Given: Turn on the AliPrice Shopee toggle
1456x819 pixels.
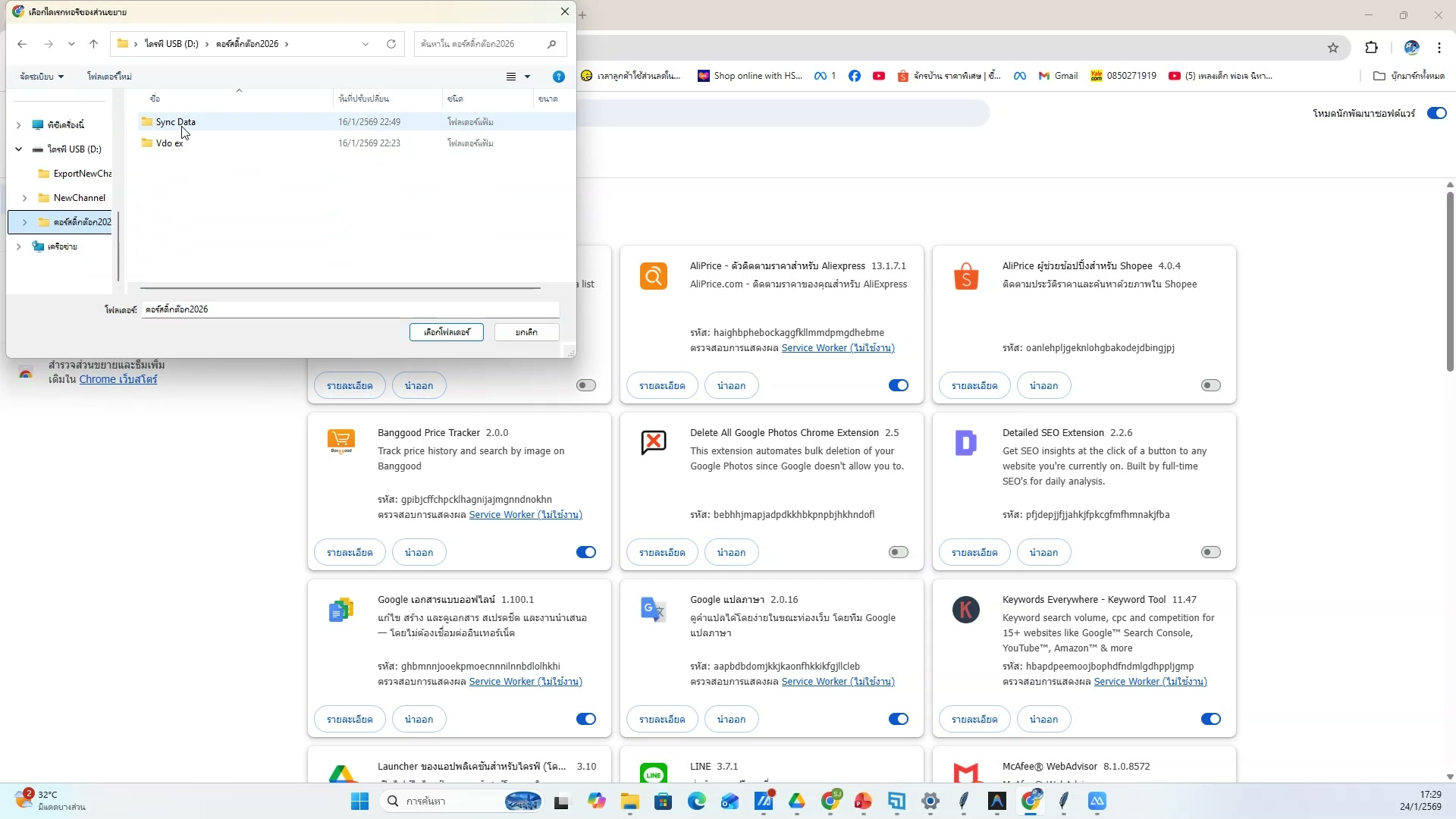Looking at the screenshot, I should [1210, 385].
